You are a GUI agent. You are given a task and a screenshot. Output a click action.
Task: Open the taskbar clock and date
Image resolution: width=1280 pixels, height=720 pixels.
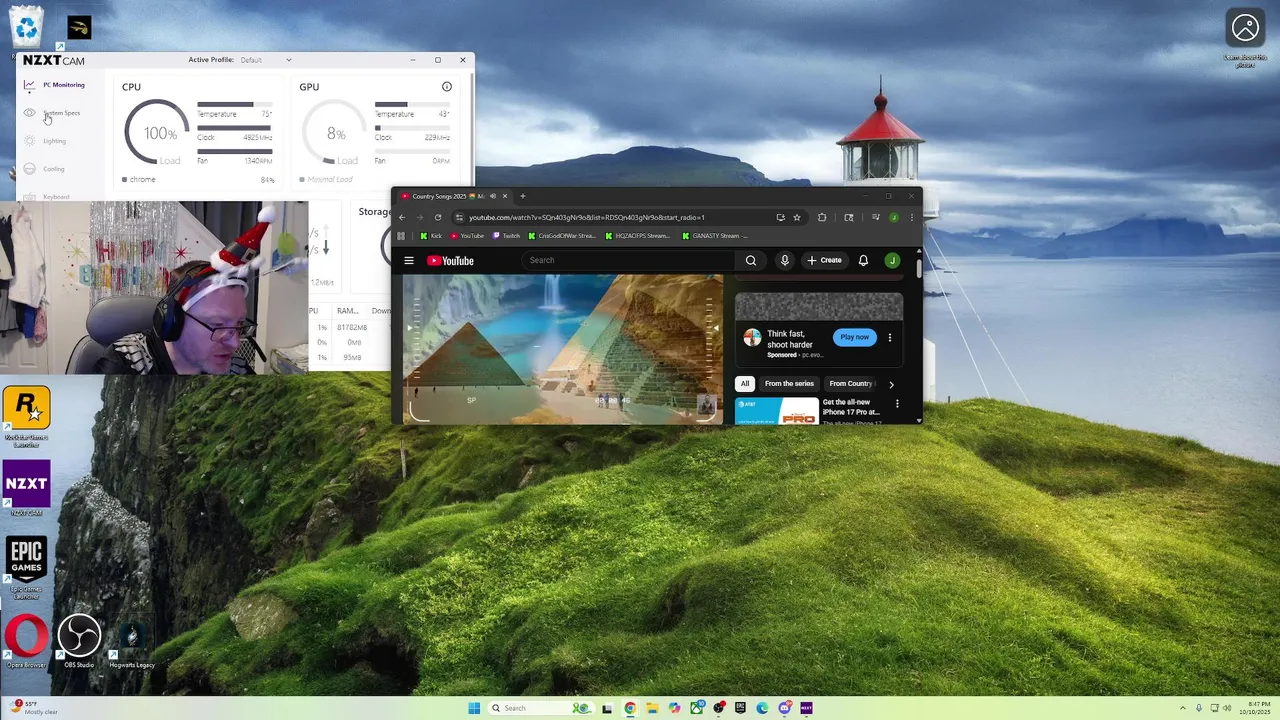(x=1257, y=708)
